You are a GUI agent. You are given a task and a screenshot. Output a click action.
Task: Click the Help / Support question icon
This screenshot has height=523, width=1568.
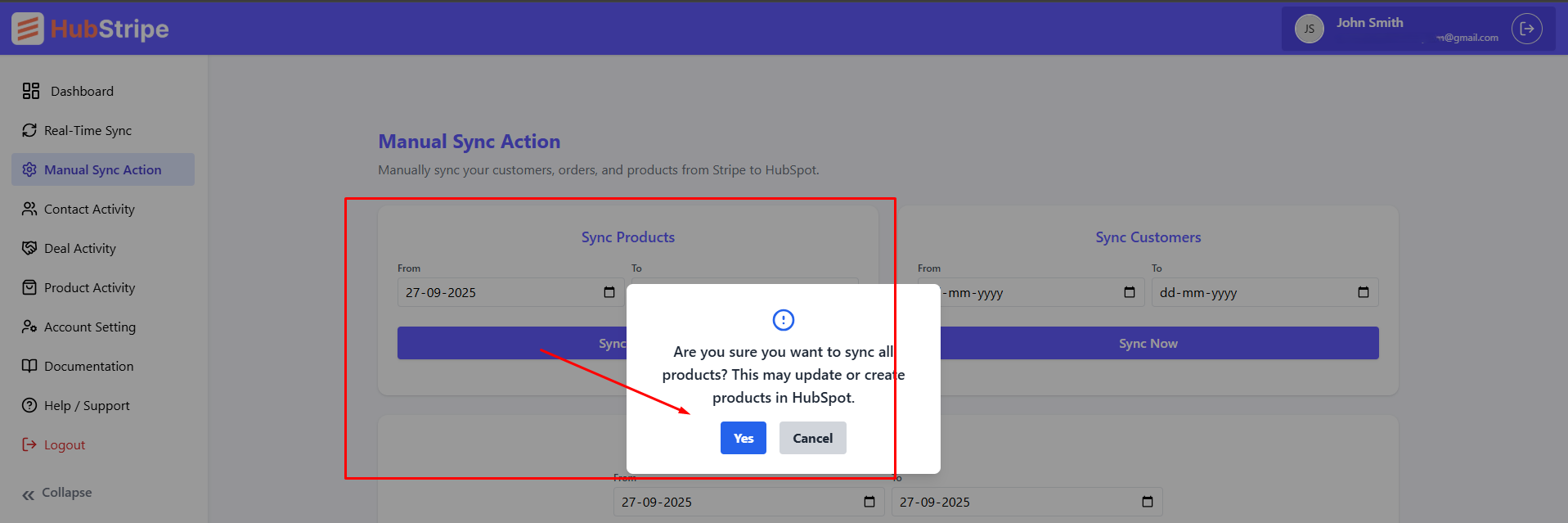coord(29,405)
